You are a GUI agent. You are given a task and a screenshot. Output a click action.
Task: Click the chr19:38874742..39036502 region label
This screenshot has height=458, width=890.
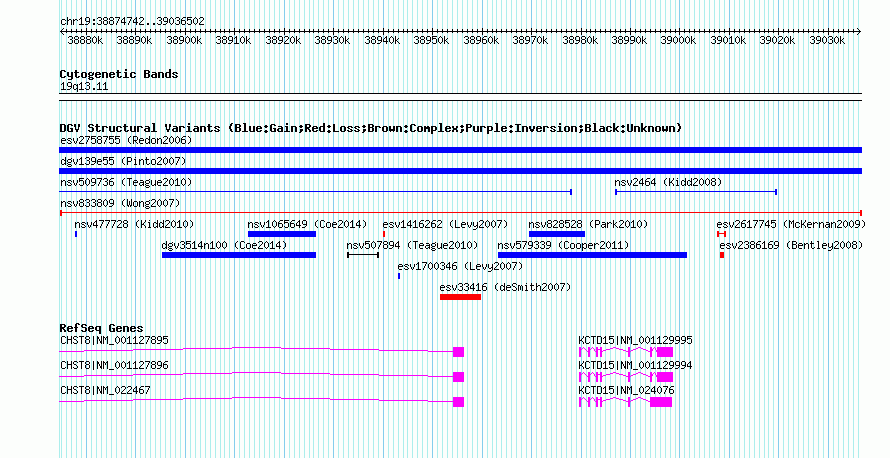pyautogui.click(x=132, y=22)
